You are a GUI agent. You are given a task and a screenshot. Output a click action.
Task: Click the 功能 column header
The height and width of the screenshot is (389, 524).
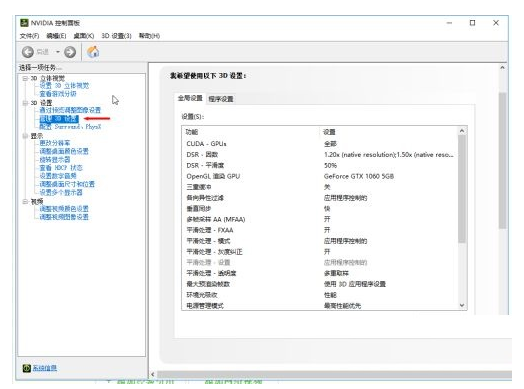pyautogui.click(x=251, y=132)
